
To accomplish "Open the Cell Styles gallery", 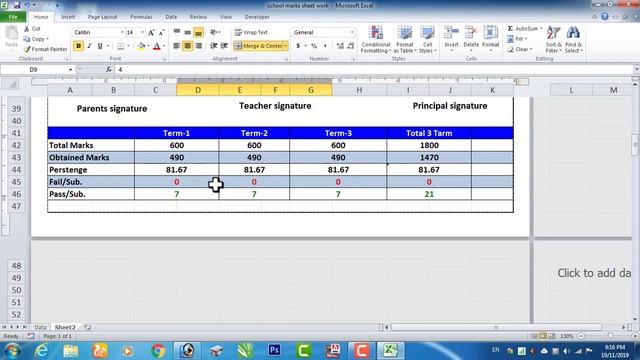I will tap(427, 39).
